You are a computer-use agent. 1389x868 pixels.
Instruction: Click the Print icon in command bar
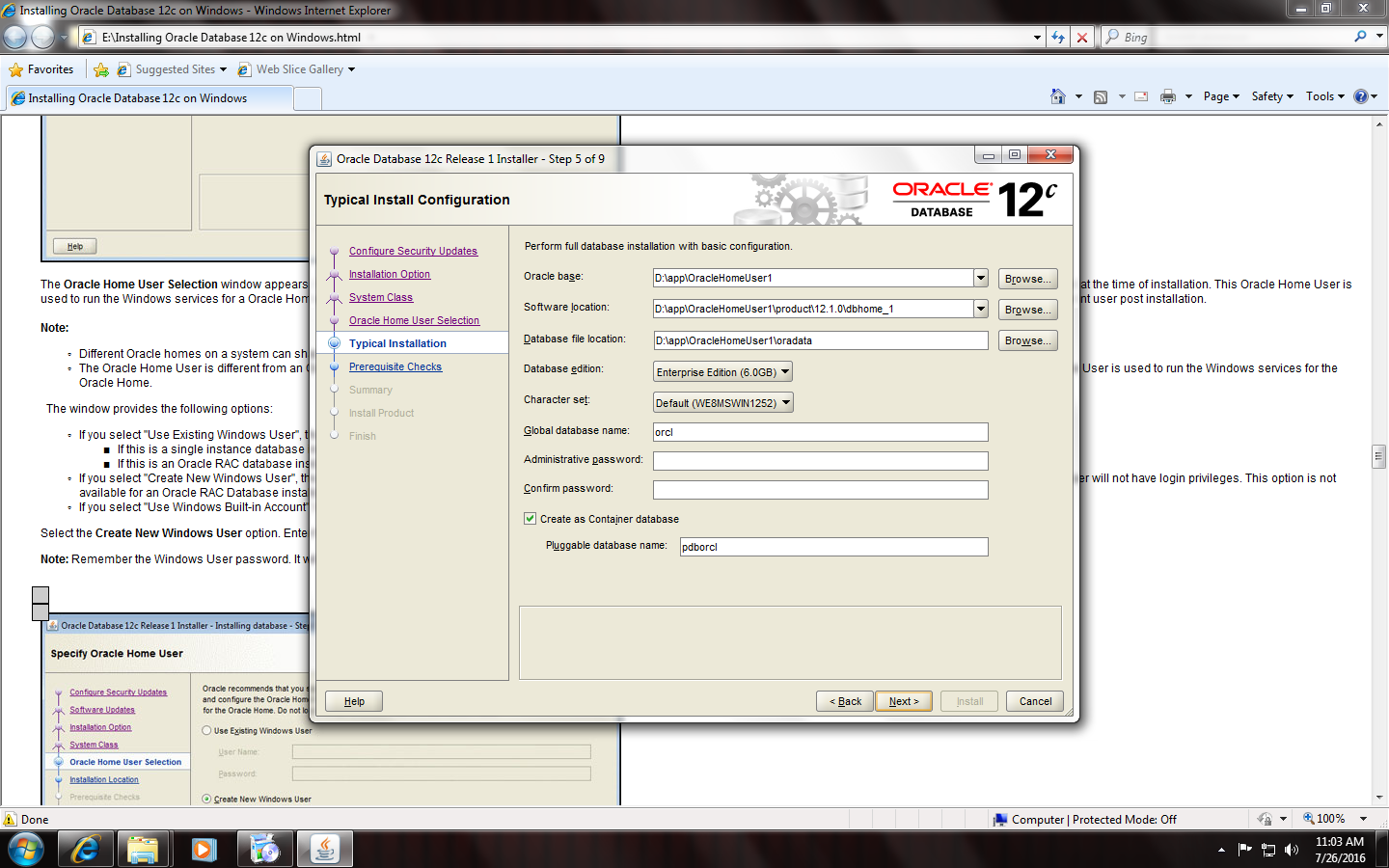pos(1168,96)
